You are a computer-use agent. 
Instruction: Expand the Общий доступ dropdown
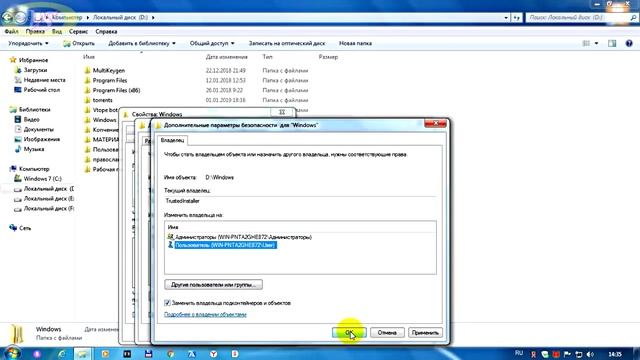coord(212,43)
